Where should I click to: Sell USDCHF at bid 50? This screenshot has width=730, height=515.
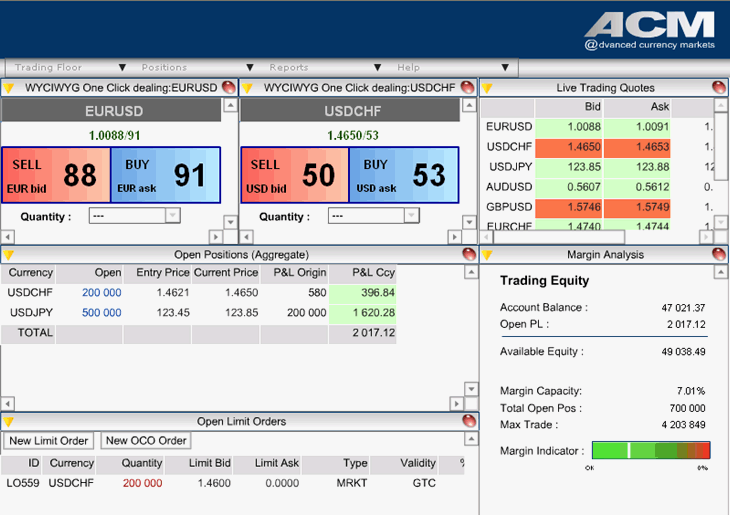[x=295, y=175]
